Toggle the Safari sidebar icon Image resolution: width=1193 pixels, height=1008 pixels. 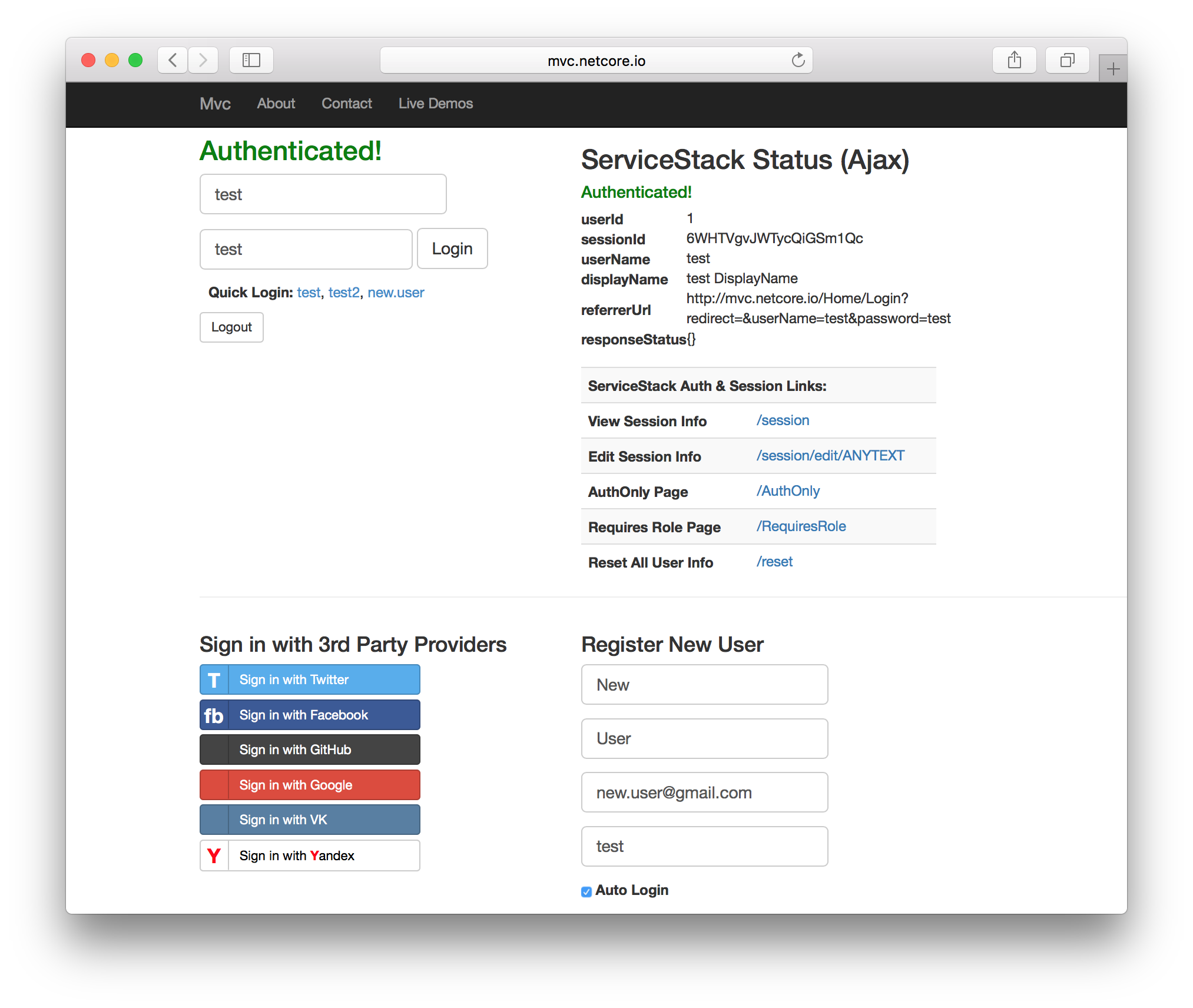point(251,60)
